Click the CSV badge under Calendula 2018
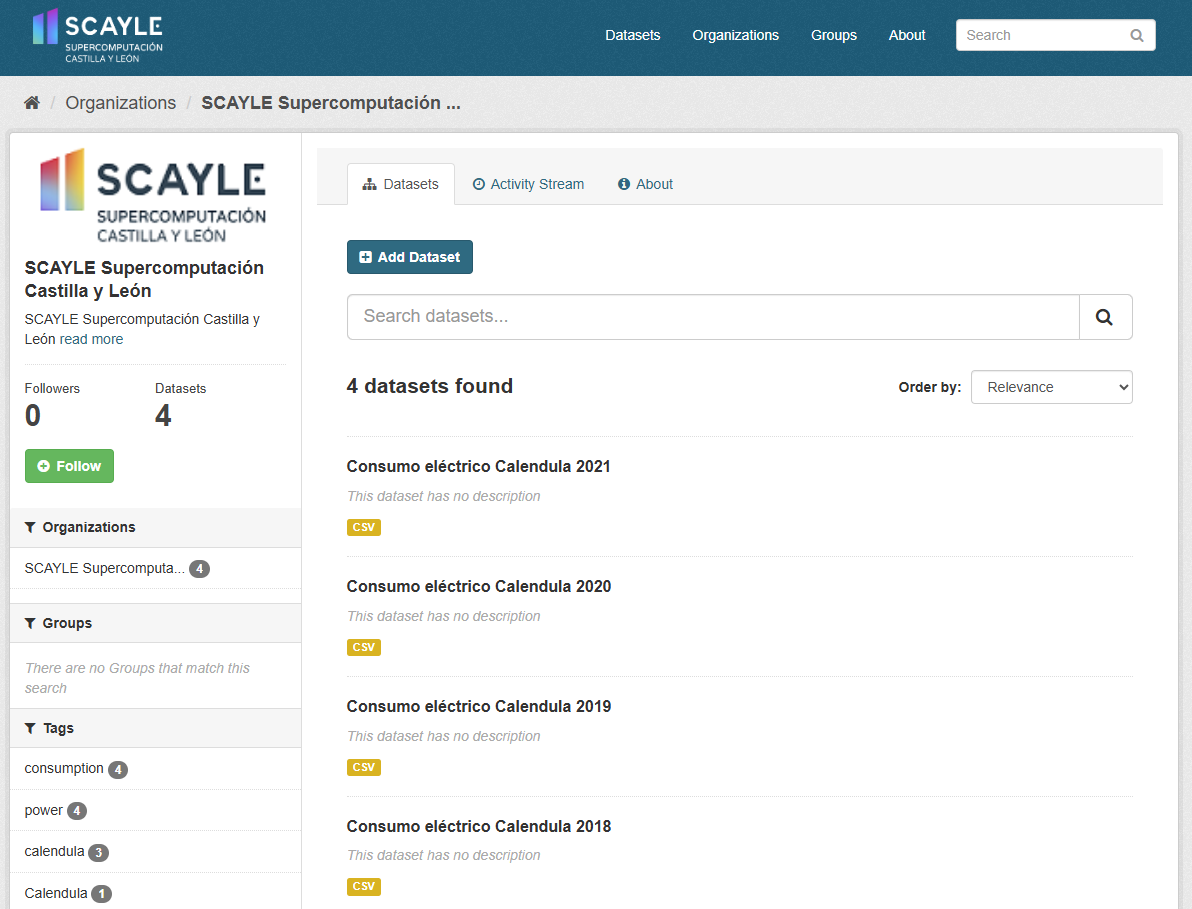Image resolution: width=1192 pixels, height=909 pixels. coord(363,887)
